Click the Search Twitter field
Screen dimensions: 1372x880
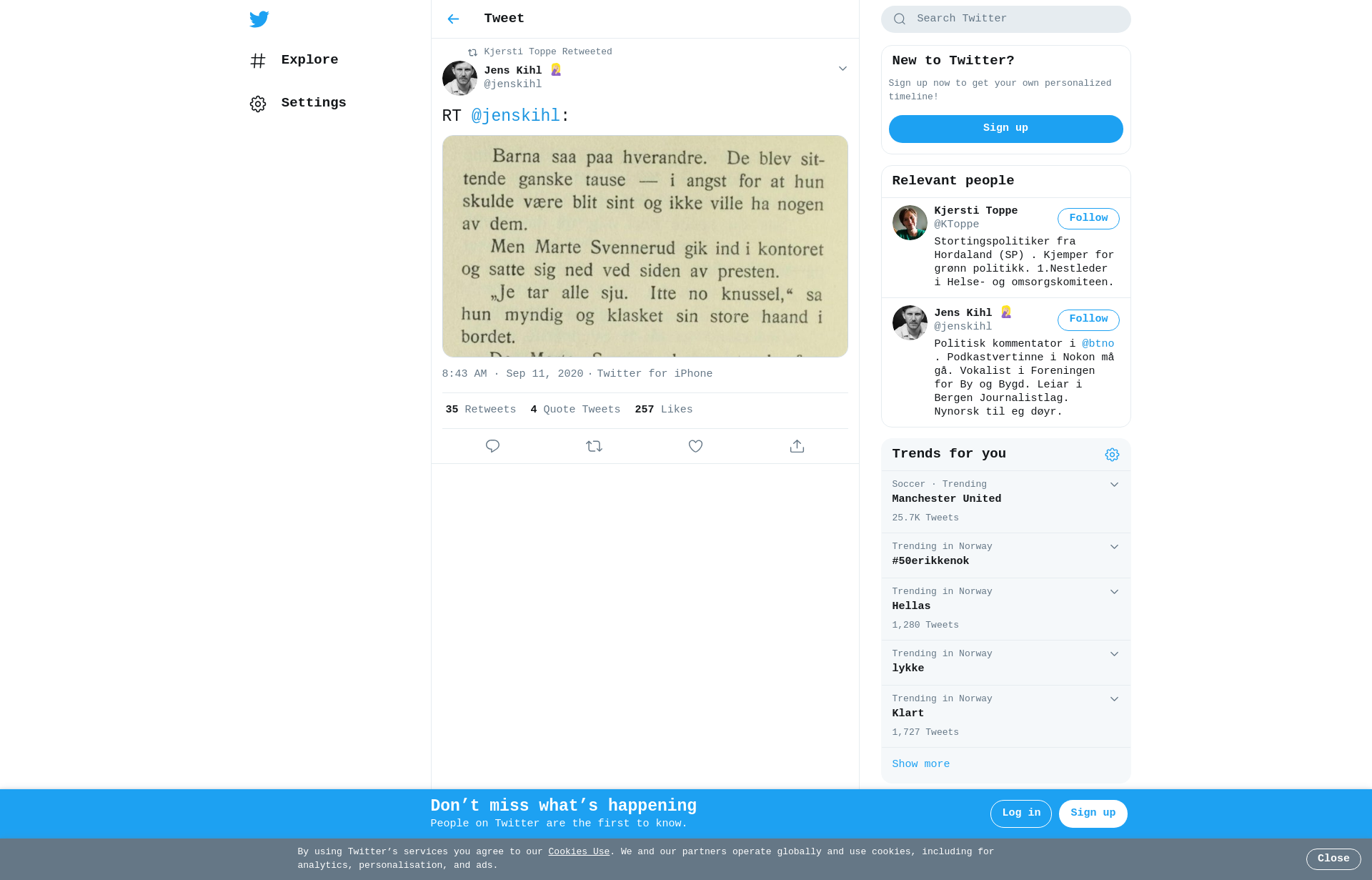(1005, 19)
